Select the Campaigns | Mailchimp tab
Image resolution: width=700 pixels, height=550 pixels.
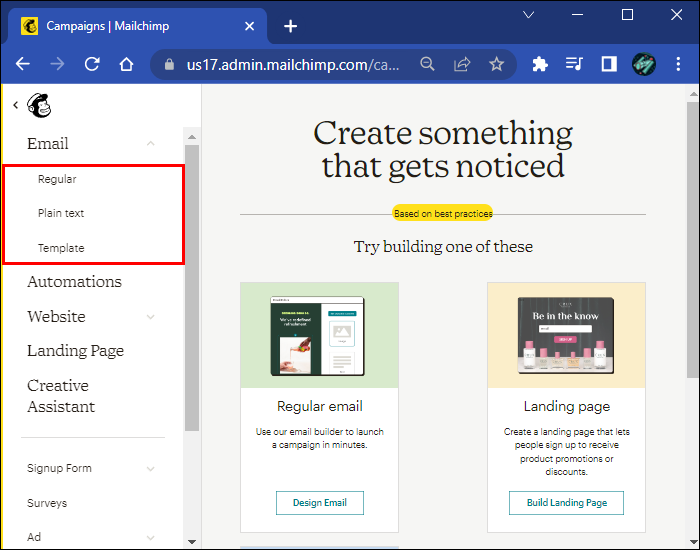(138, 26)
